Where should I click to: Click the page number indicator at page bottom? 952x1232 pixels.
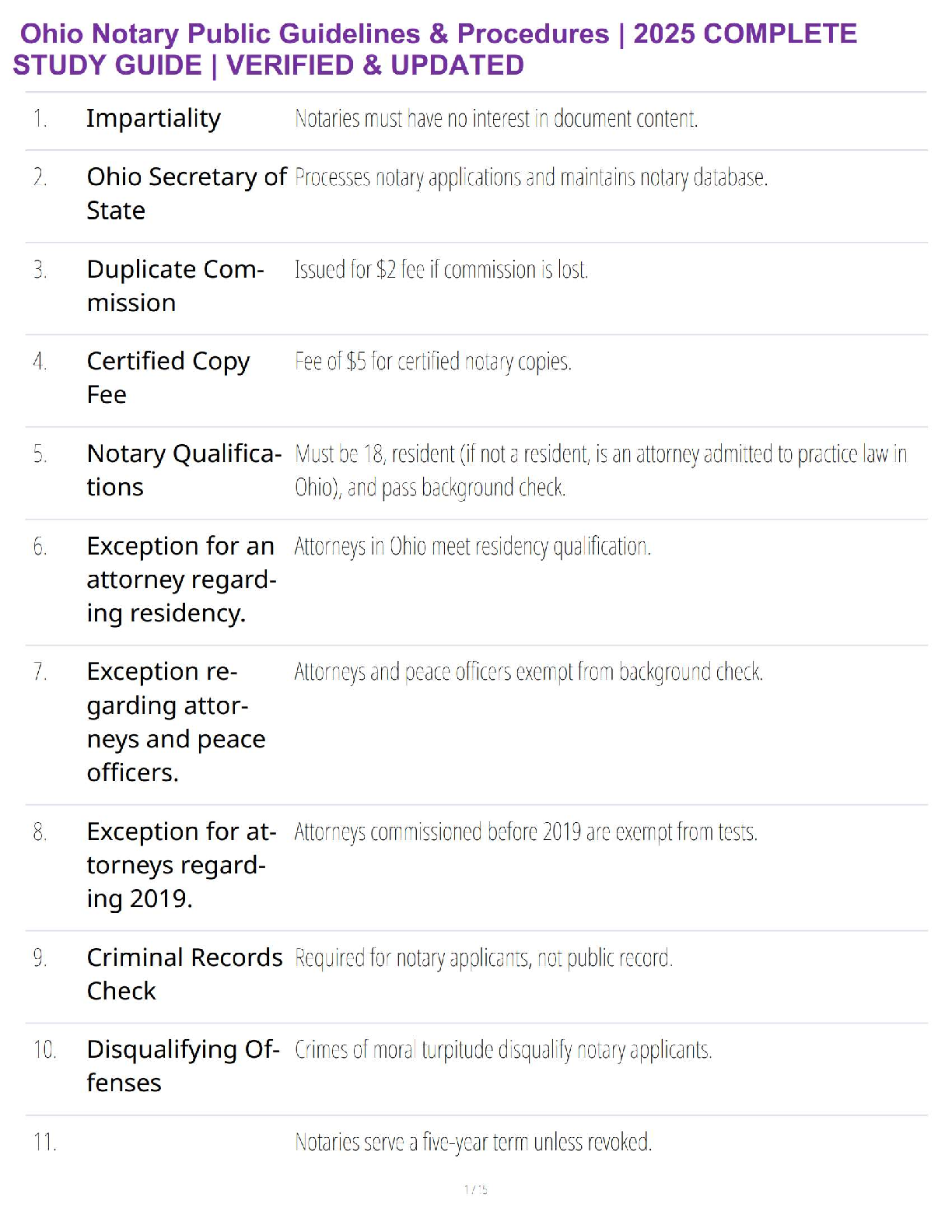pyautogui.click(x=475, y=1189)
